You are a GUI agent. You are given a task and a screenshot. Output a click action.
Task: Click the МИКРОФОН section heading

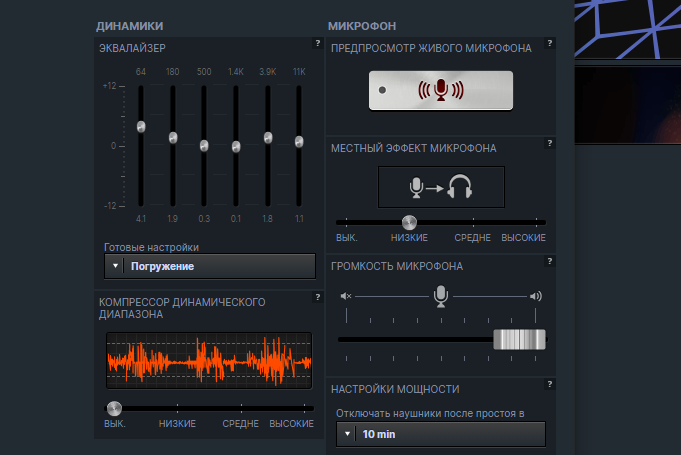(362, 26)
